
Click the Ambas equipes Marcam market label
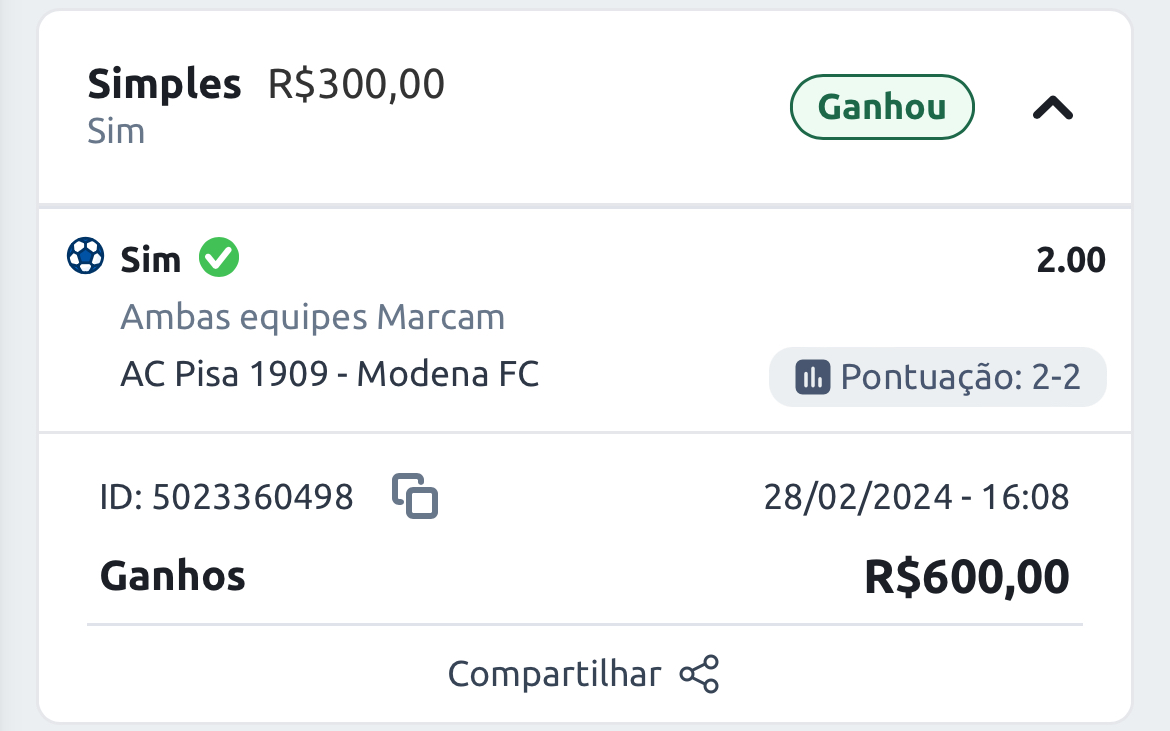tap(313, 317)
